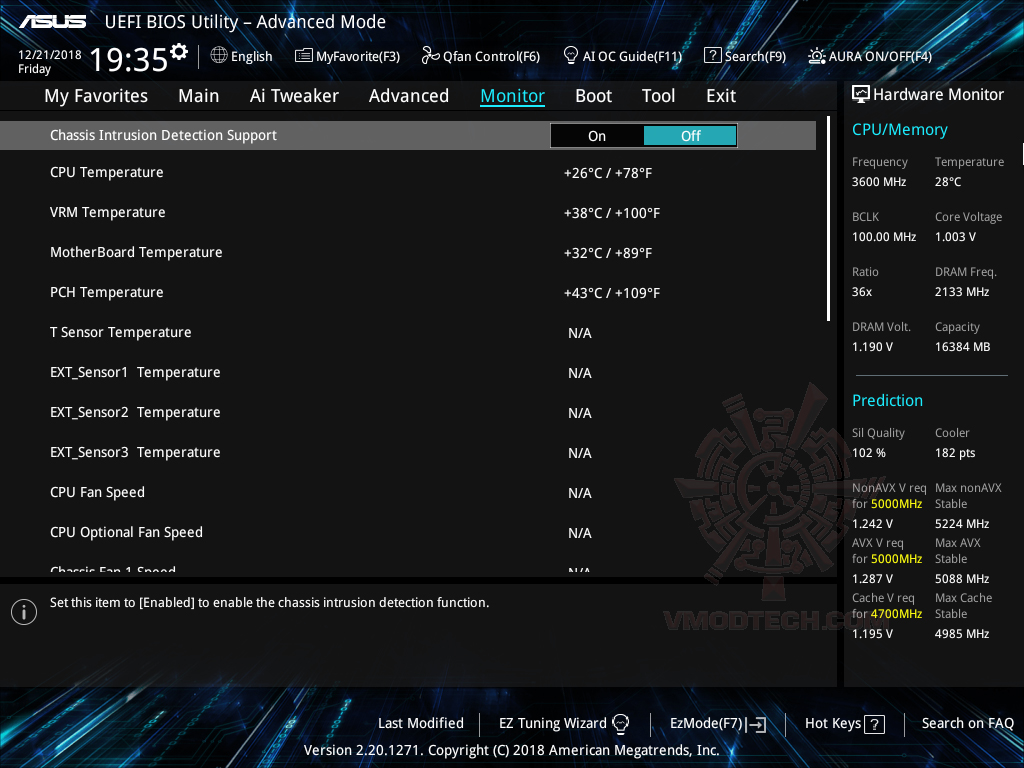Select the T Sensor Temperature row
1024x768 pixels.
pyautogui.click(x=408, y=332)
